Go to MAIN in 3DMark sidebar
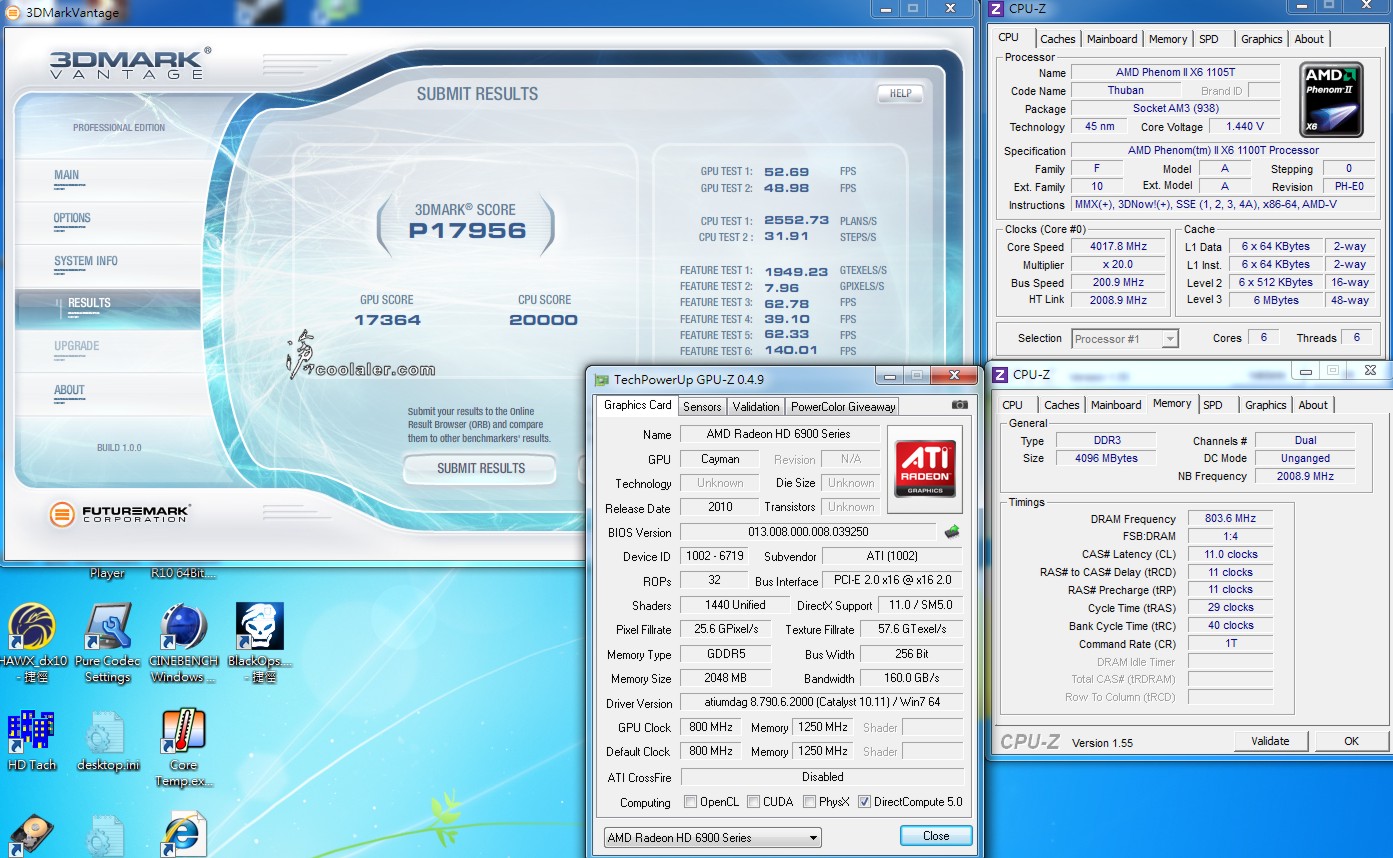This screenshot has height=858, width=1393. click(x=108, y=178)
